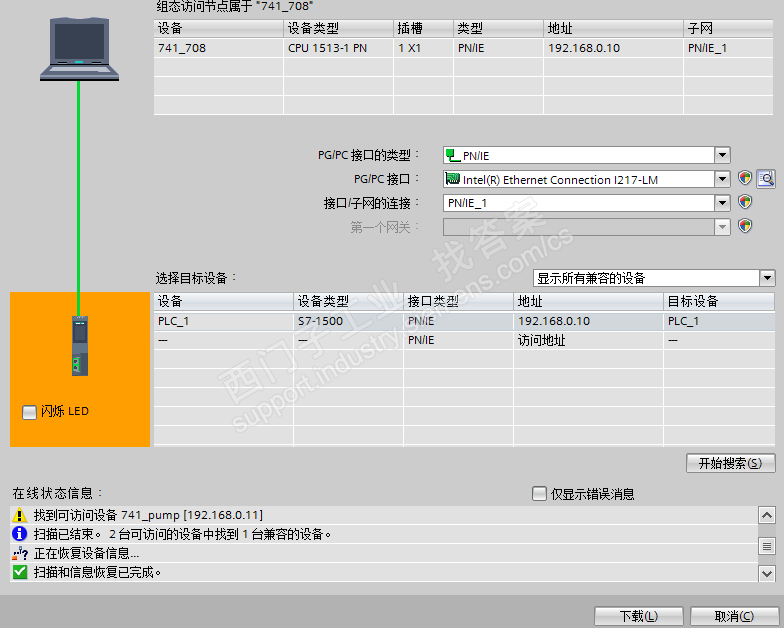Click status list scroll up arrow
Image resolution: width=784 pixels, height=628 pixels.
point(766,514)
